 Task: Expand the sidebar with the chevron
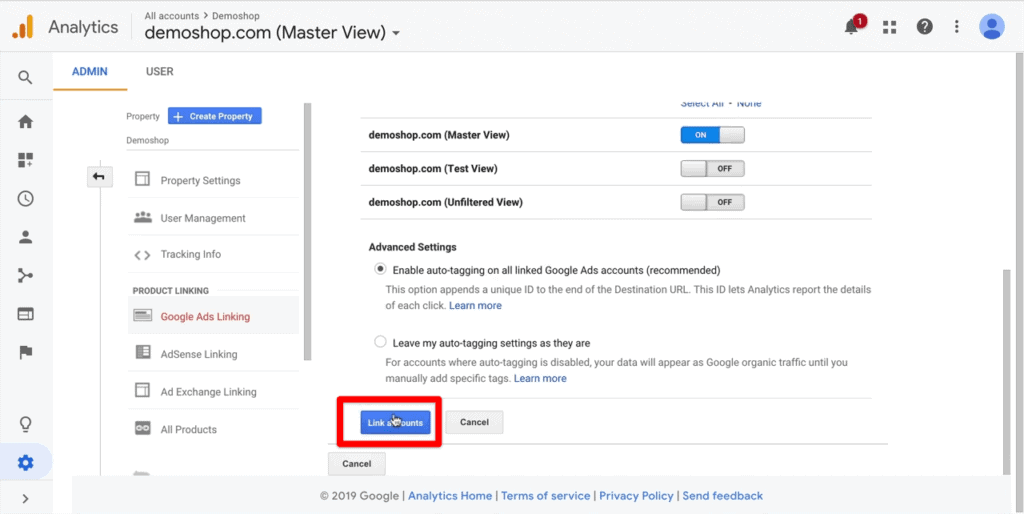tap(25, 499)
